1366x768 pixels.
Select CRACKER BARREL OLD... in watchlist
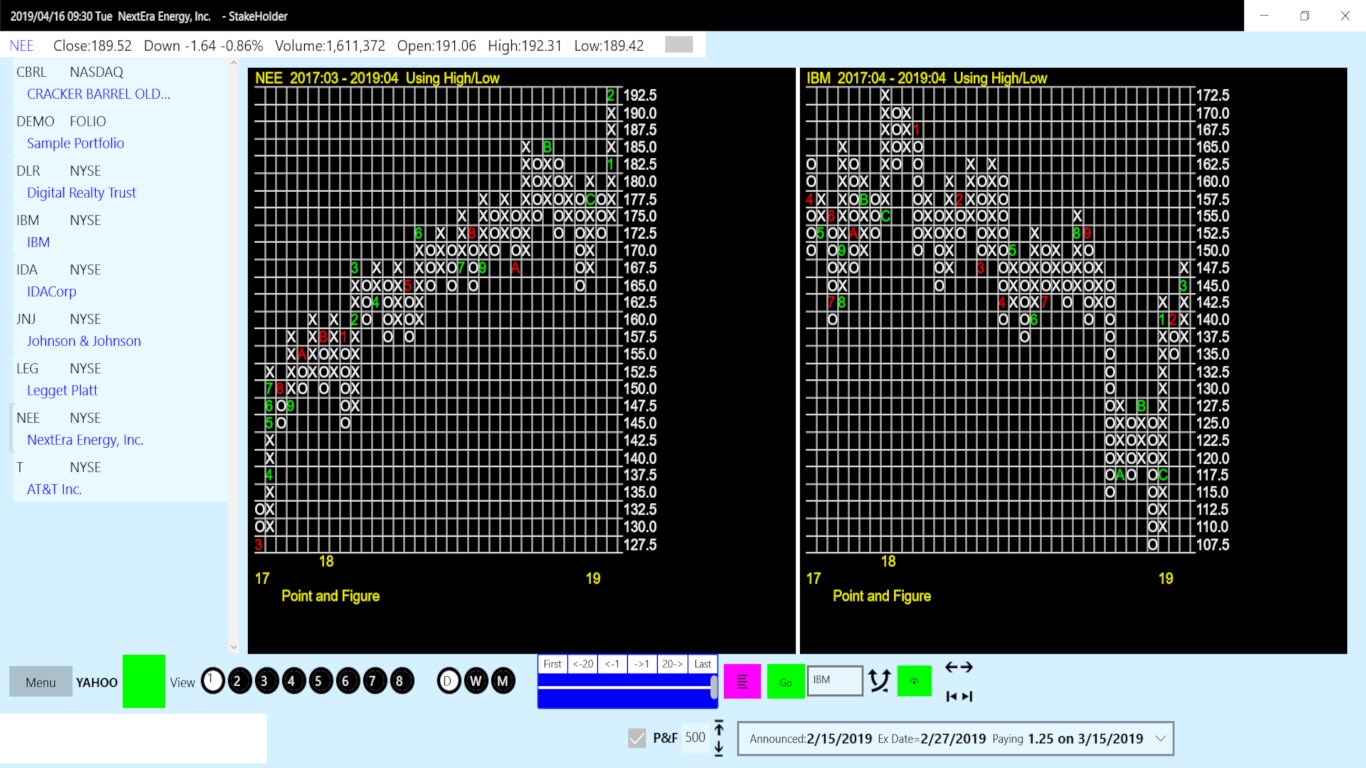pyautogui.click(x=99, y=94)
